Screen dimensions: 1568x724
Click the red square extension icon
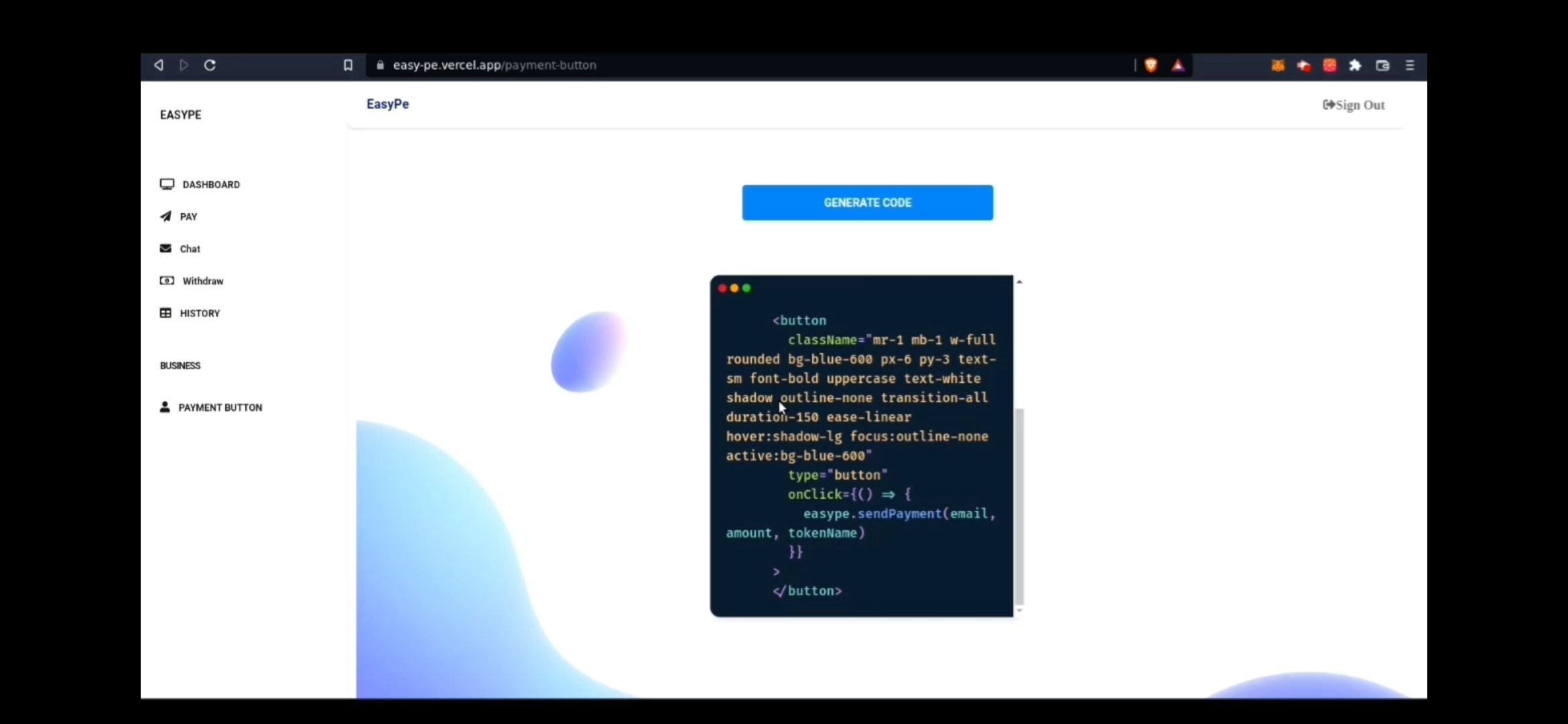pos(1329,65)
